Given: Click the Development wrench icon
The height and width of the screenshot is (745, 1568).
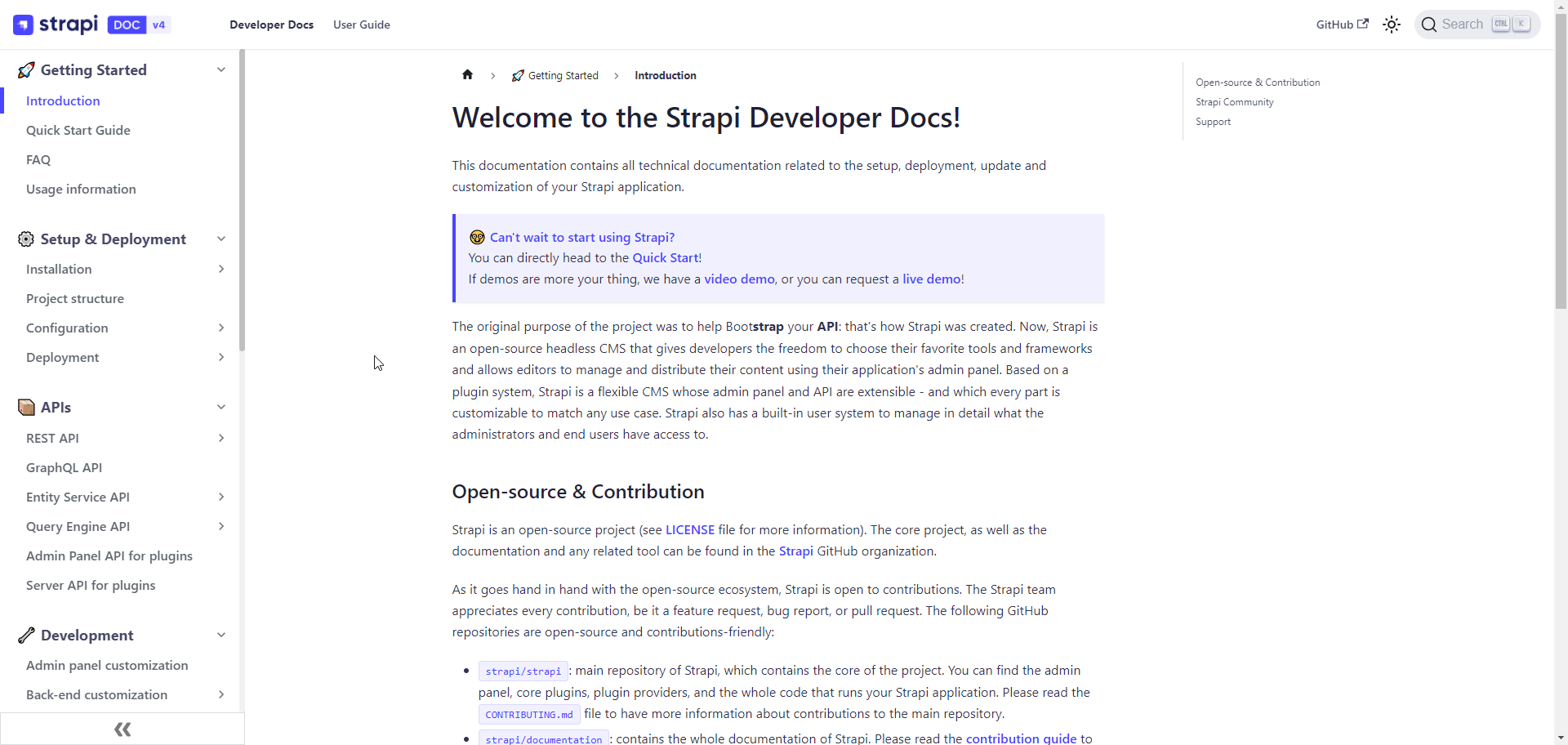Looking at the screenshot, I should [26, 636].
